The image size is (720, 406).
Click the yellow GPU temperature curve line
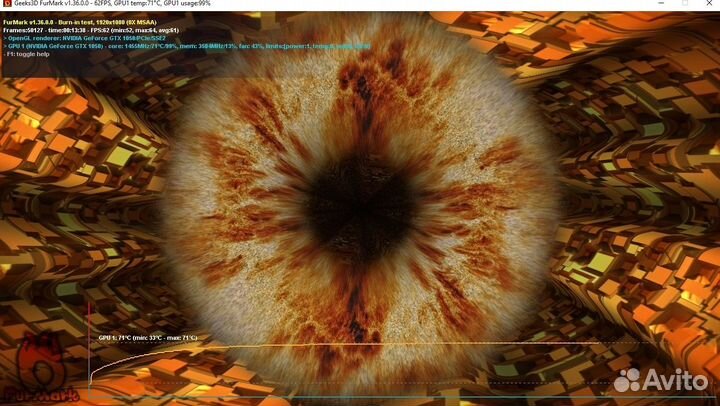(400, 346)
